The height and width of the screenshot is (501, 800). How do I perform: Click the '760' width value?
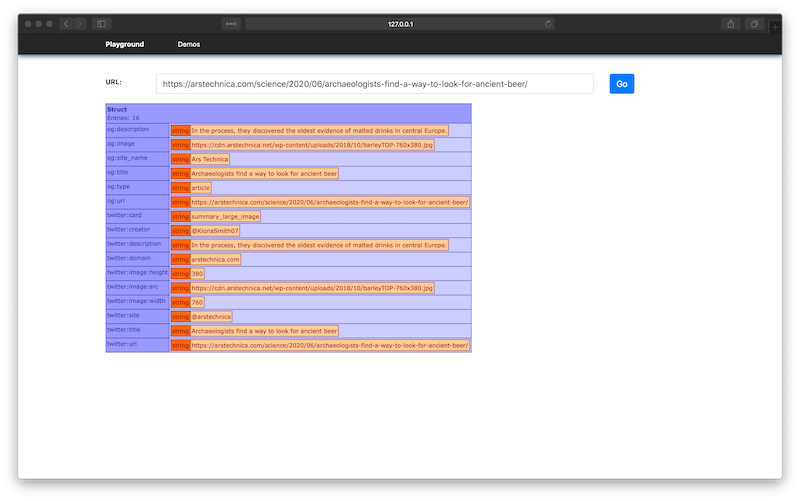(197, 302)
